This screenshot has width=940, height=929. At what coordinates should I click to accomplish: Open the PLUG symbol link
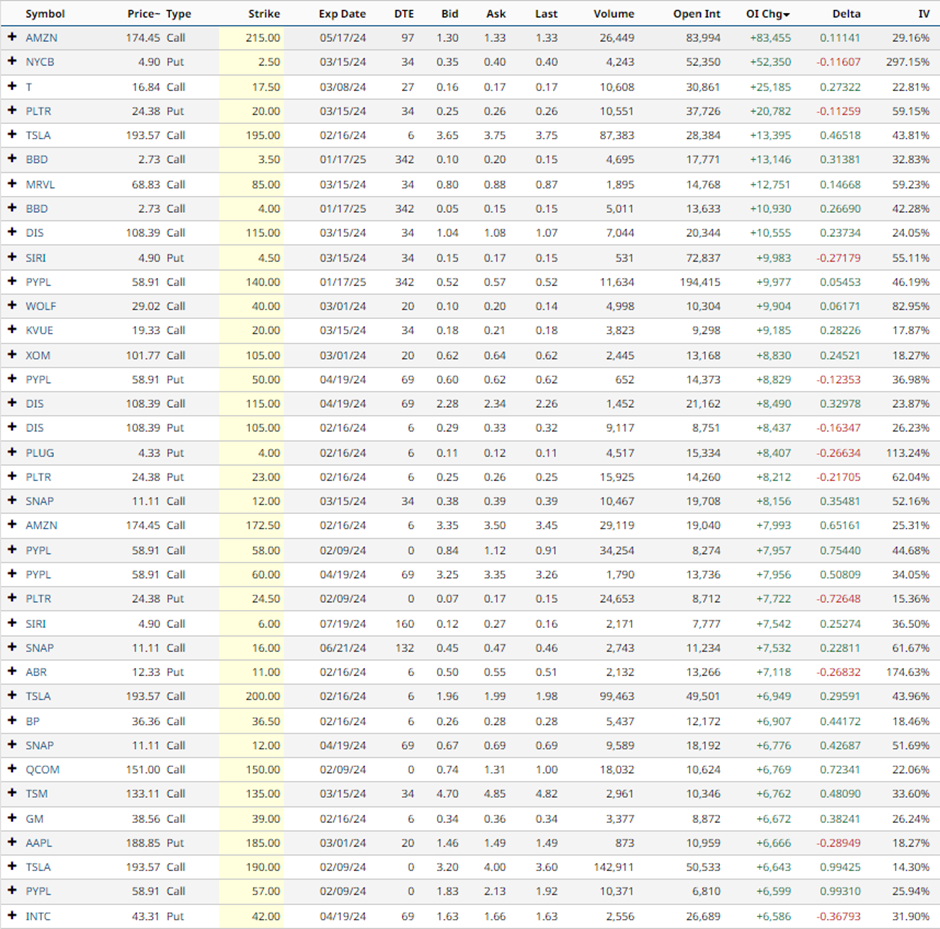40,453
